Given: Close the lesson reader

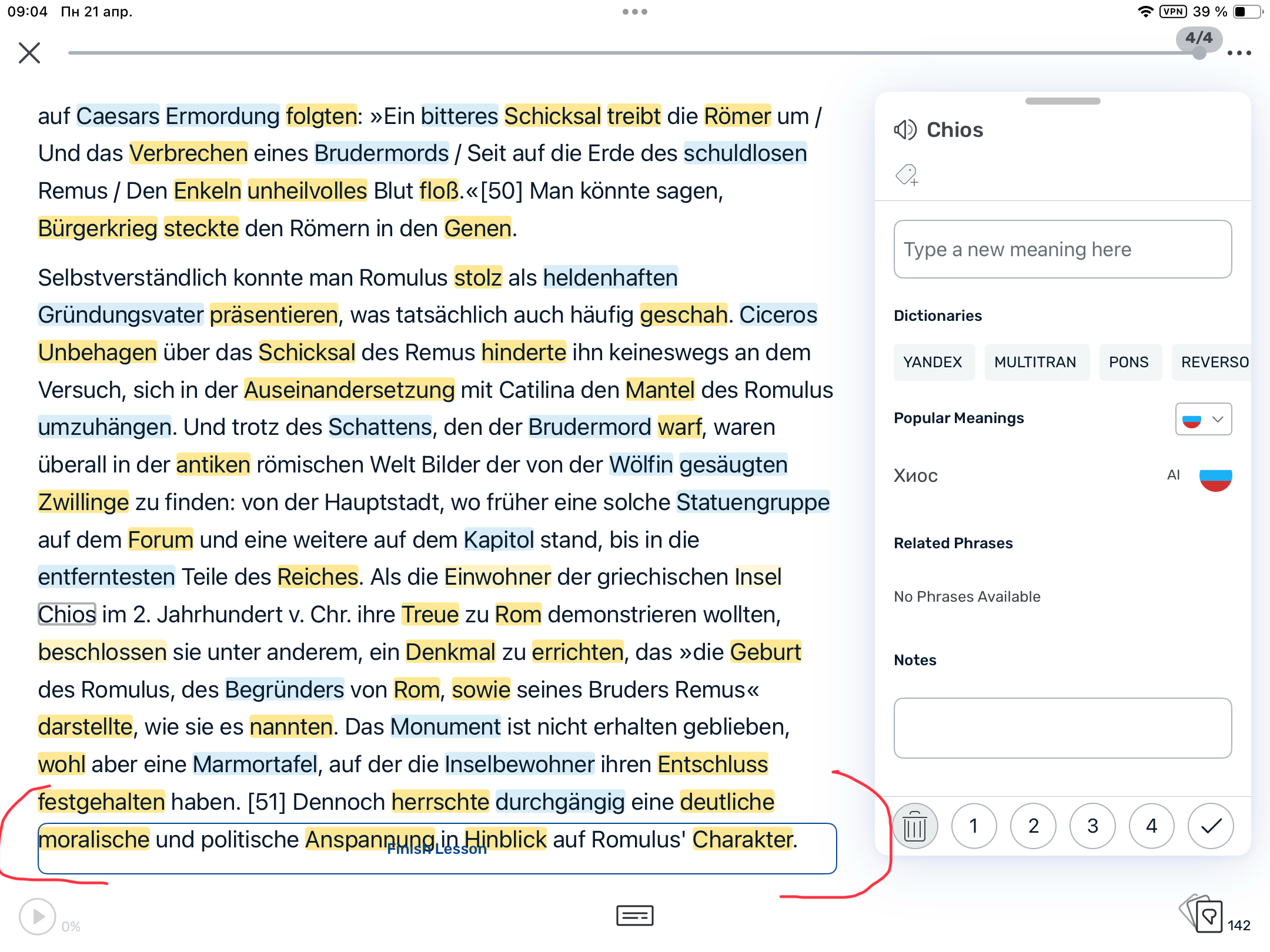Looking at the screenshot, I should tap(29, 53).
